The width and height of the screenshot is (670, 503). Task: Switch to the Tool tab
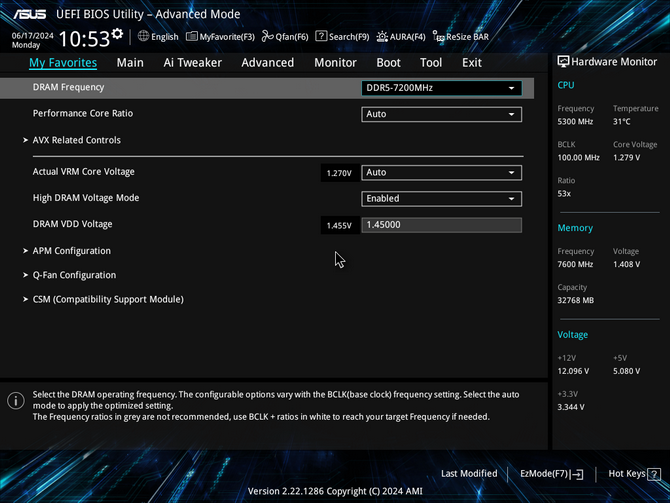point(431,63)
